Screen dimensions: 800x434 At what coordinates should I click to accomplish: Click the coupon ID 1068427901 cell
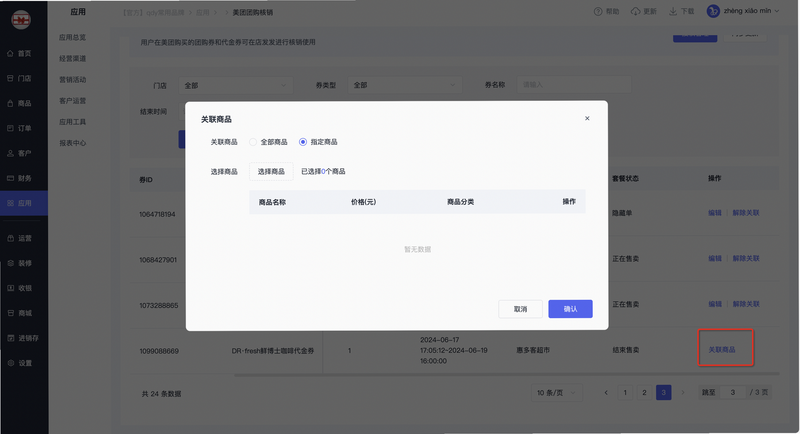[x=158, y=260]
